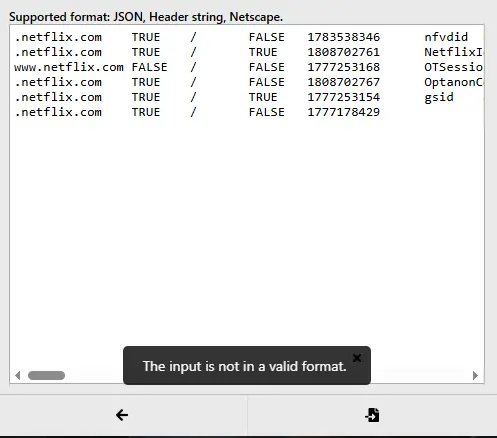Click the expiry value 1777253154
Screen dimensions: 497x438
(x=343, y=97)
